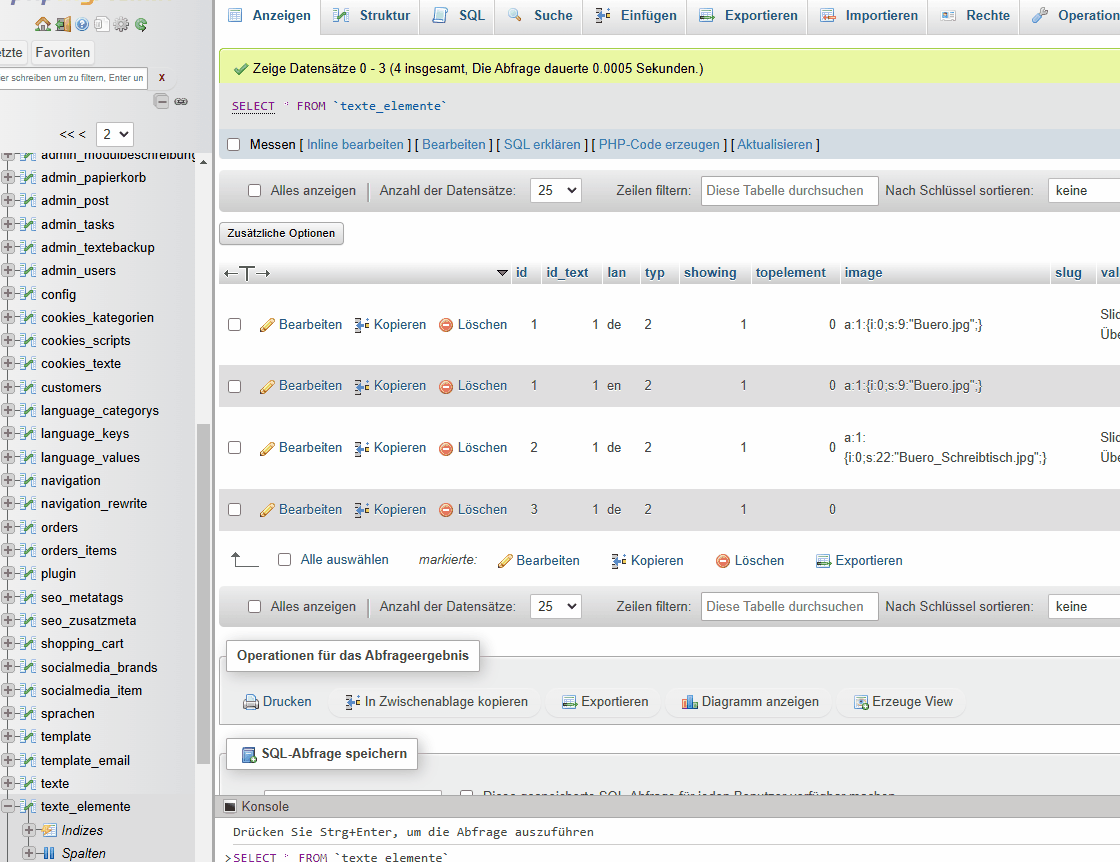Click the upper Zeilen filtern search field
Viewport: 1120px width, 862px height.
pyautogui.click(x=789, y=190)
